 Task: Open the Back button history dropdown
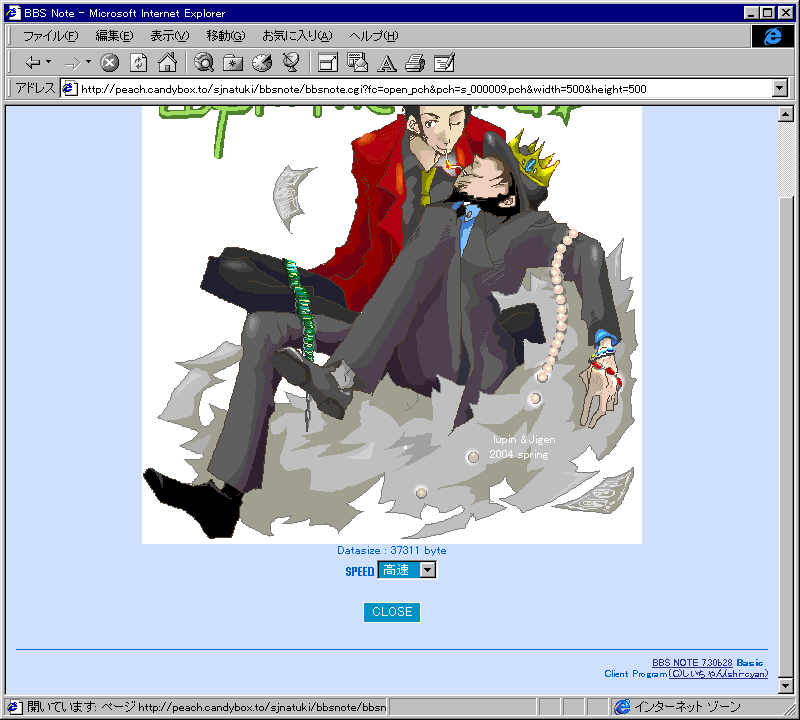tap(48, 62)
